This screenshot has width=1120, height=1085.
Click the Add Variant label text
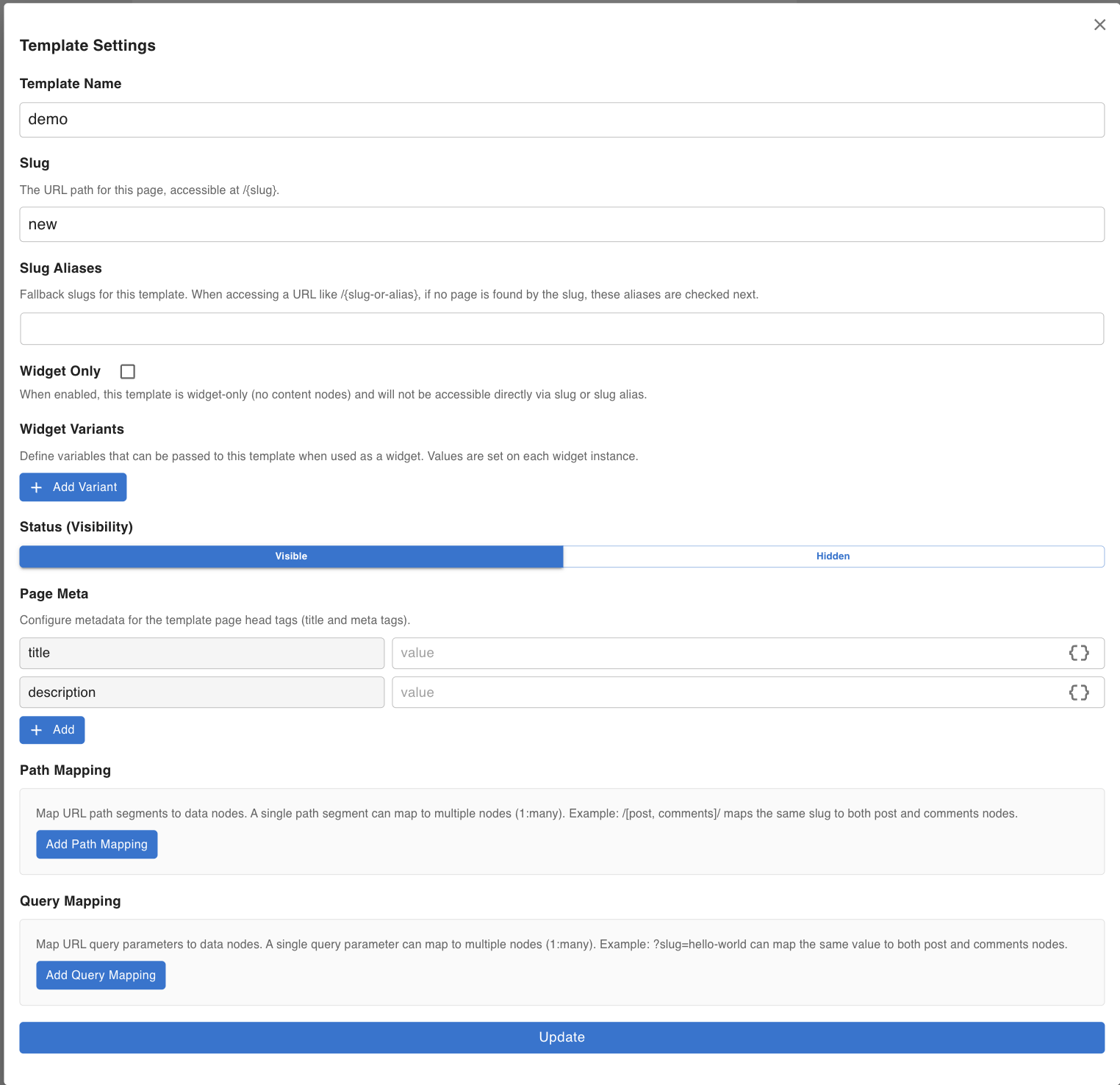point(85,487)
